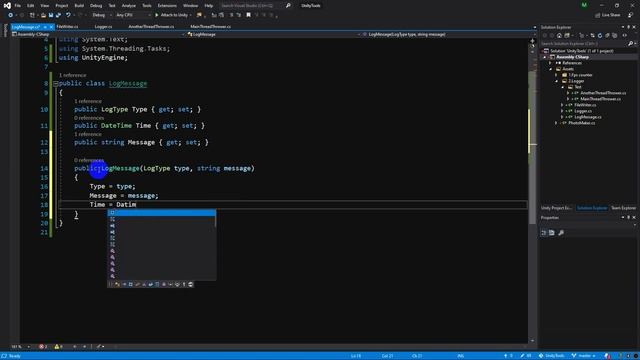
Task: Click the Home icon in Solution Explorer
Action: click(559, 36)
